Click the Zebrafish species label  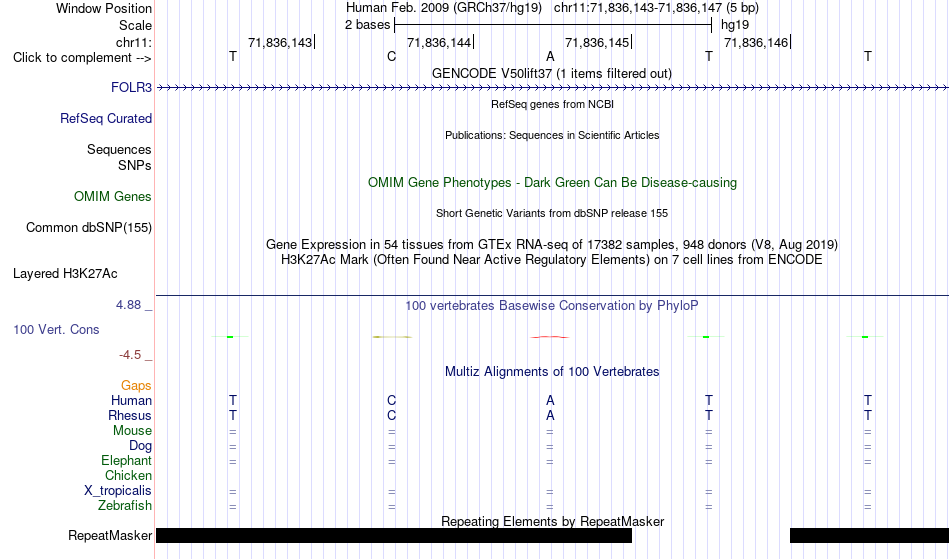coord(125,505)
